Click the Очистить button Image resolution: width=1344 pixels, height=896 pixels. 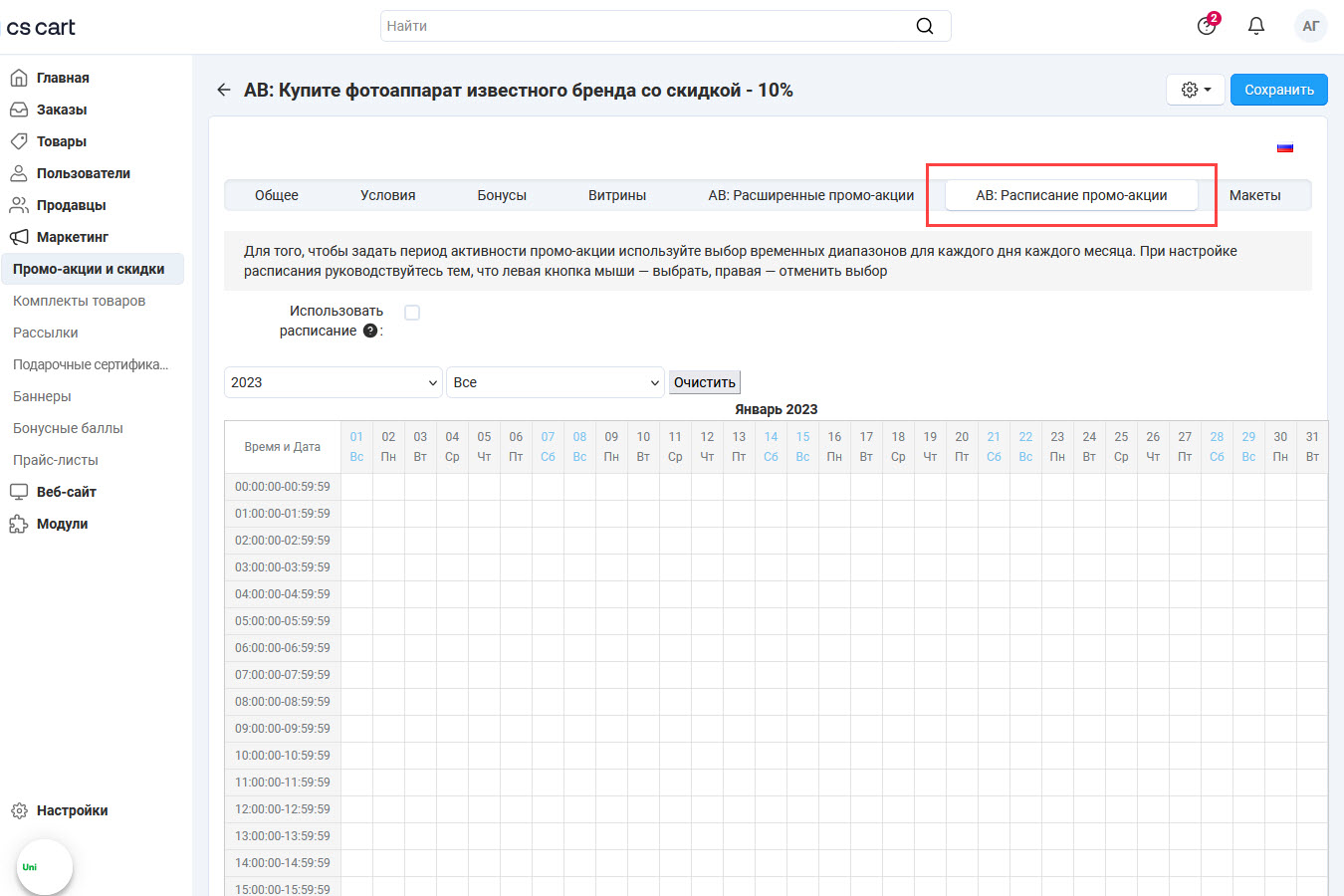(704, 382)
